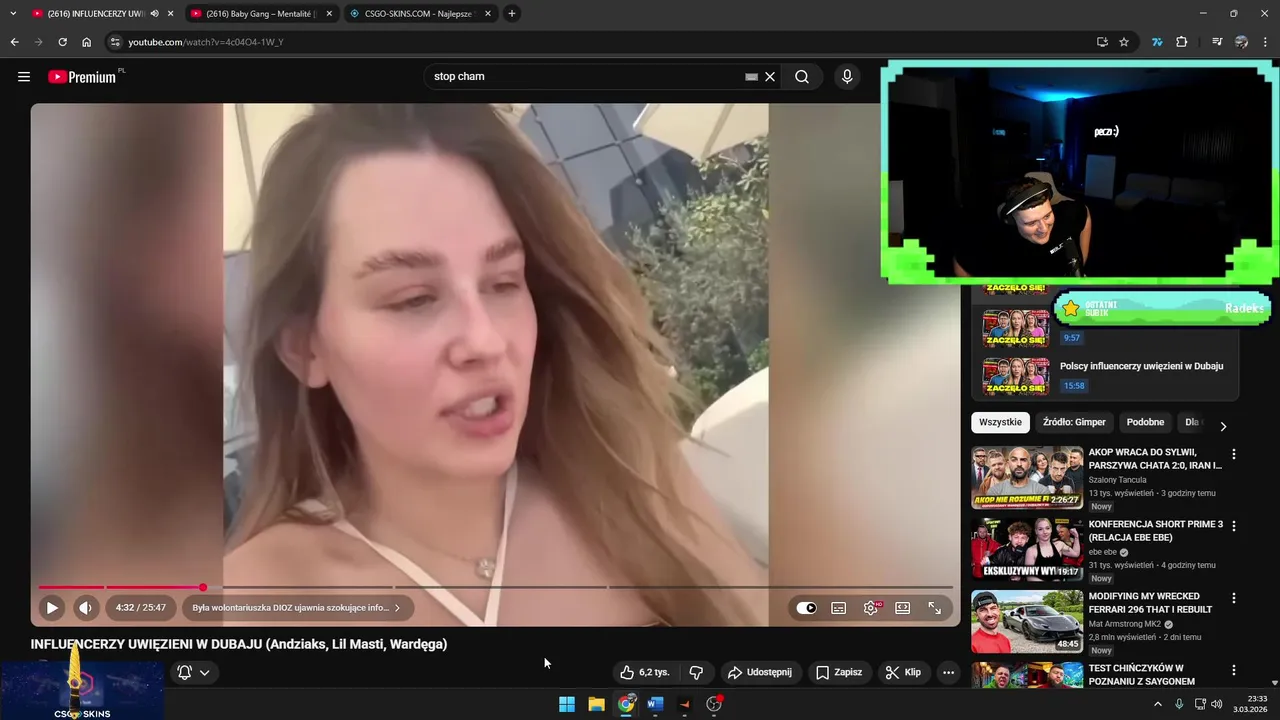Open Mat Armstrong MK2 channel link

tap(1125, 624)
